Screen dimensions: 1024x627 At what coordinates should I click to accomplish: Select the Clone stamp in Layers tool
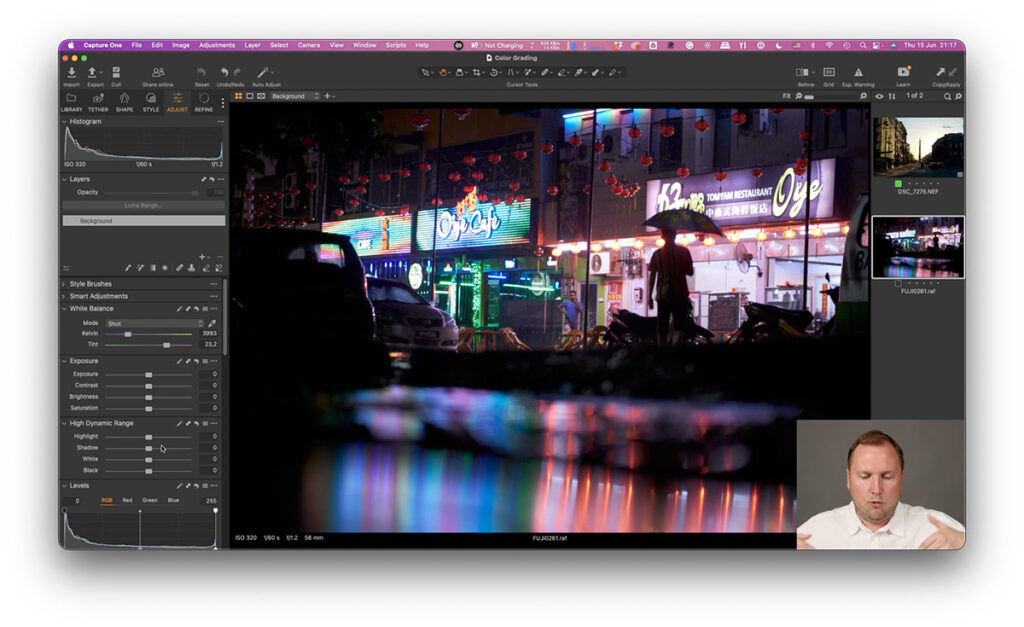191,268
